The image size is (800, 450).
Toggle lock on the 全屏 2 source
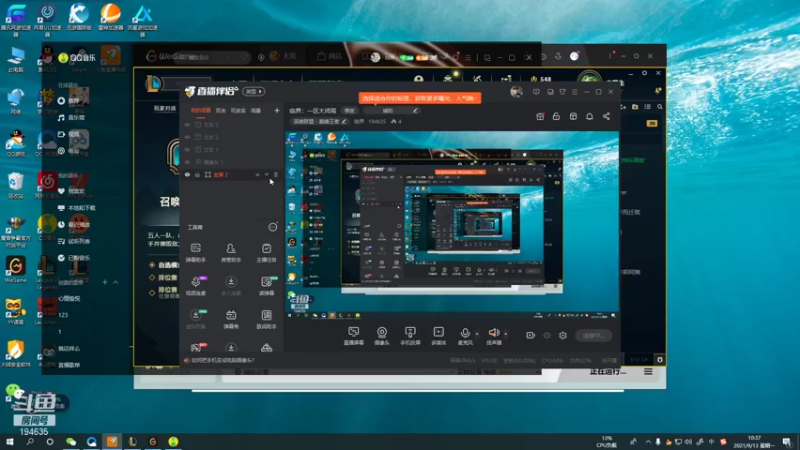tap(197, 174)
